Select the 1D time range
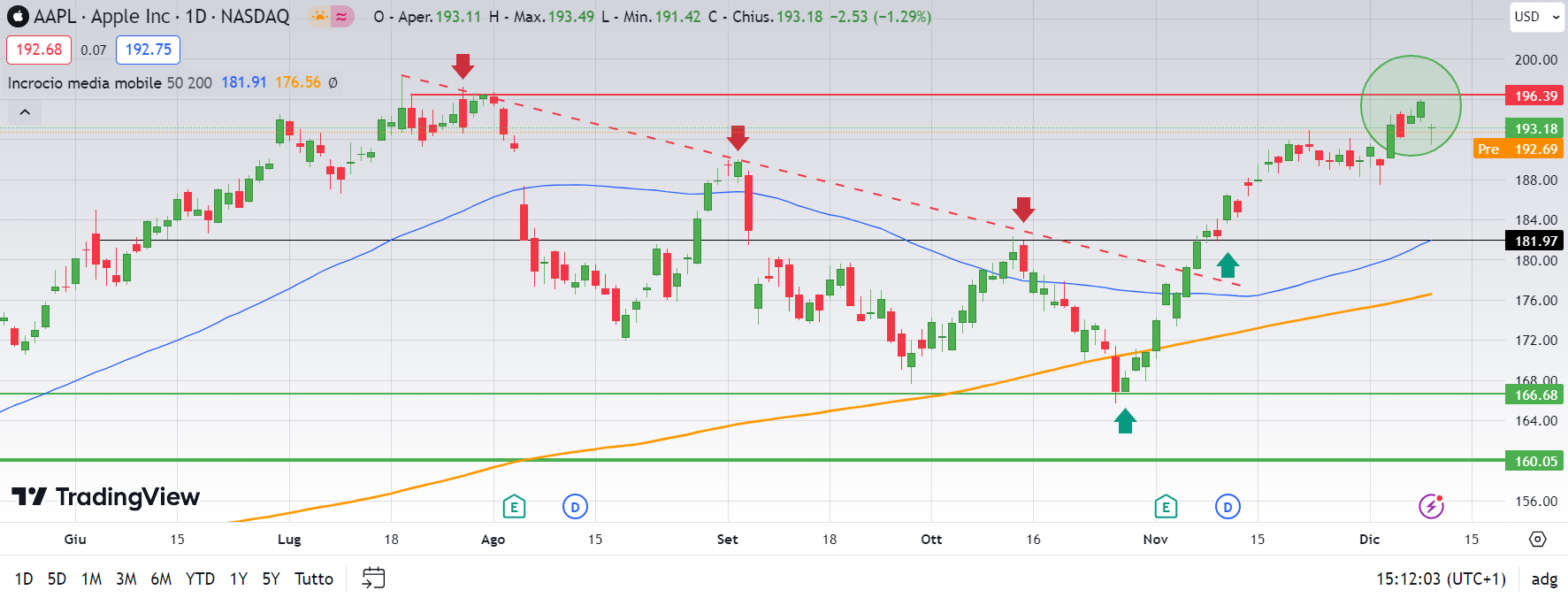The width and height of the screenshot is (1568, 598). (x=24, y=579)
